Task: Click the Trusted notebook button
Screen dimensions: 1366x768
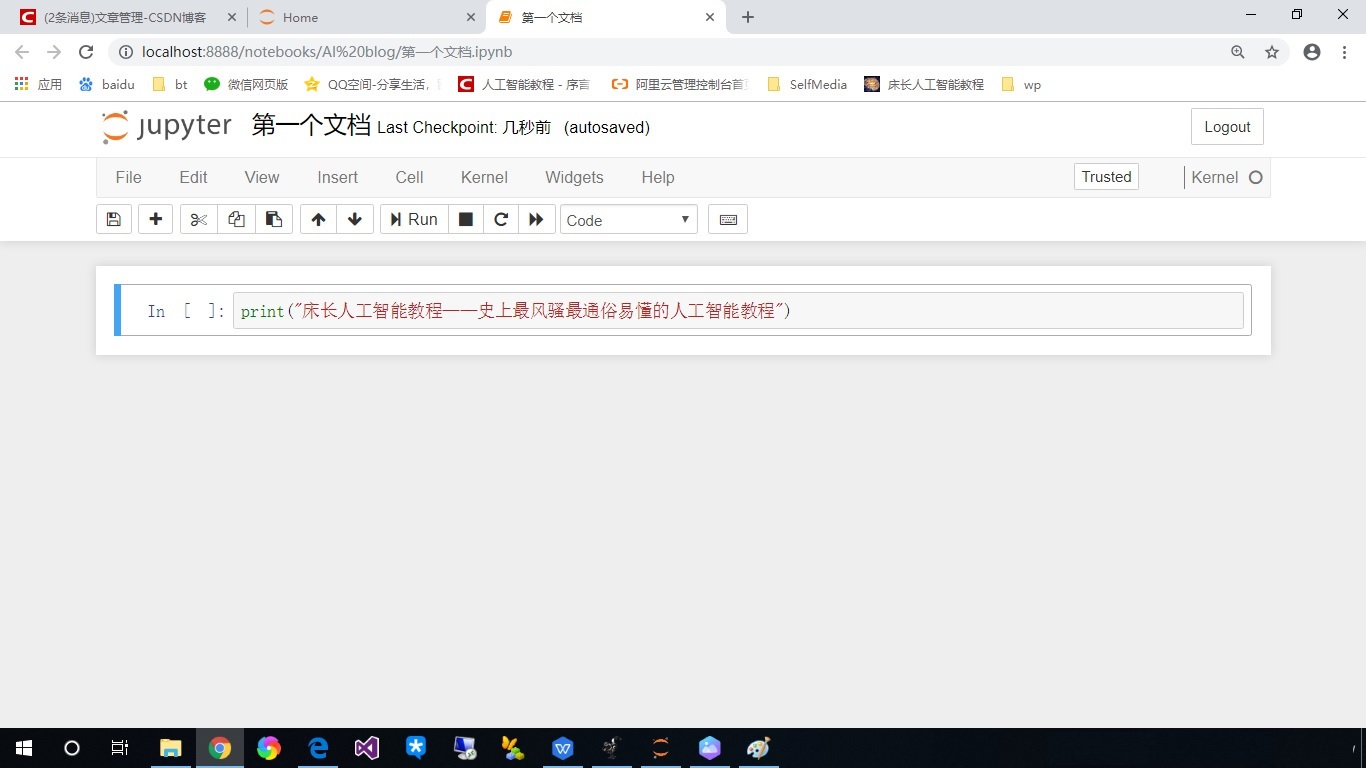Action: click(1106, 177)
